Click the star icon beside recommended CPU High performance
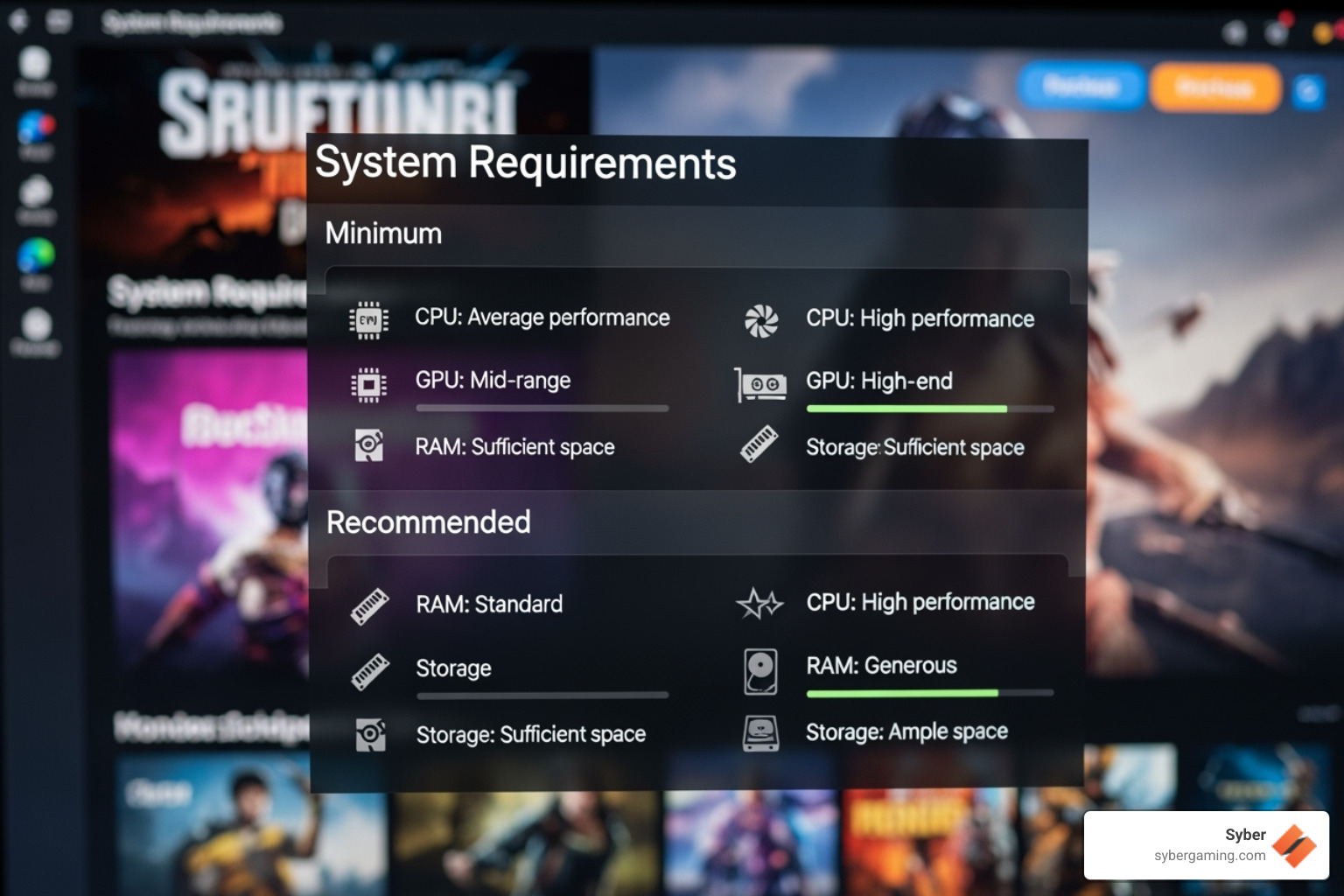This screenshot has width=1344, height=896. (760, 603)
